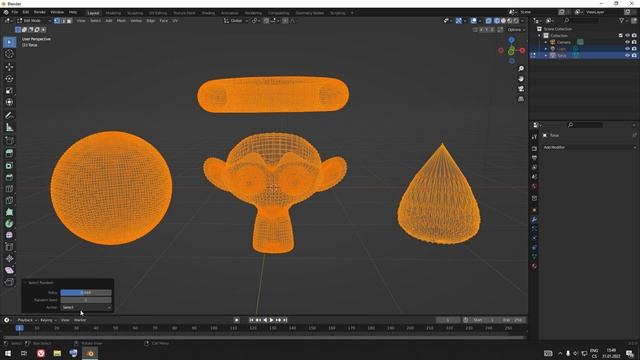
Task: Open Marker menu in timeline
Action: [80, 320]
